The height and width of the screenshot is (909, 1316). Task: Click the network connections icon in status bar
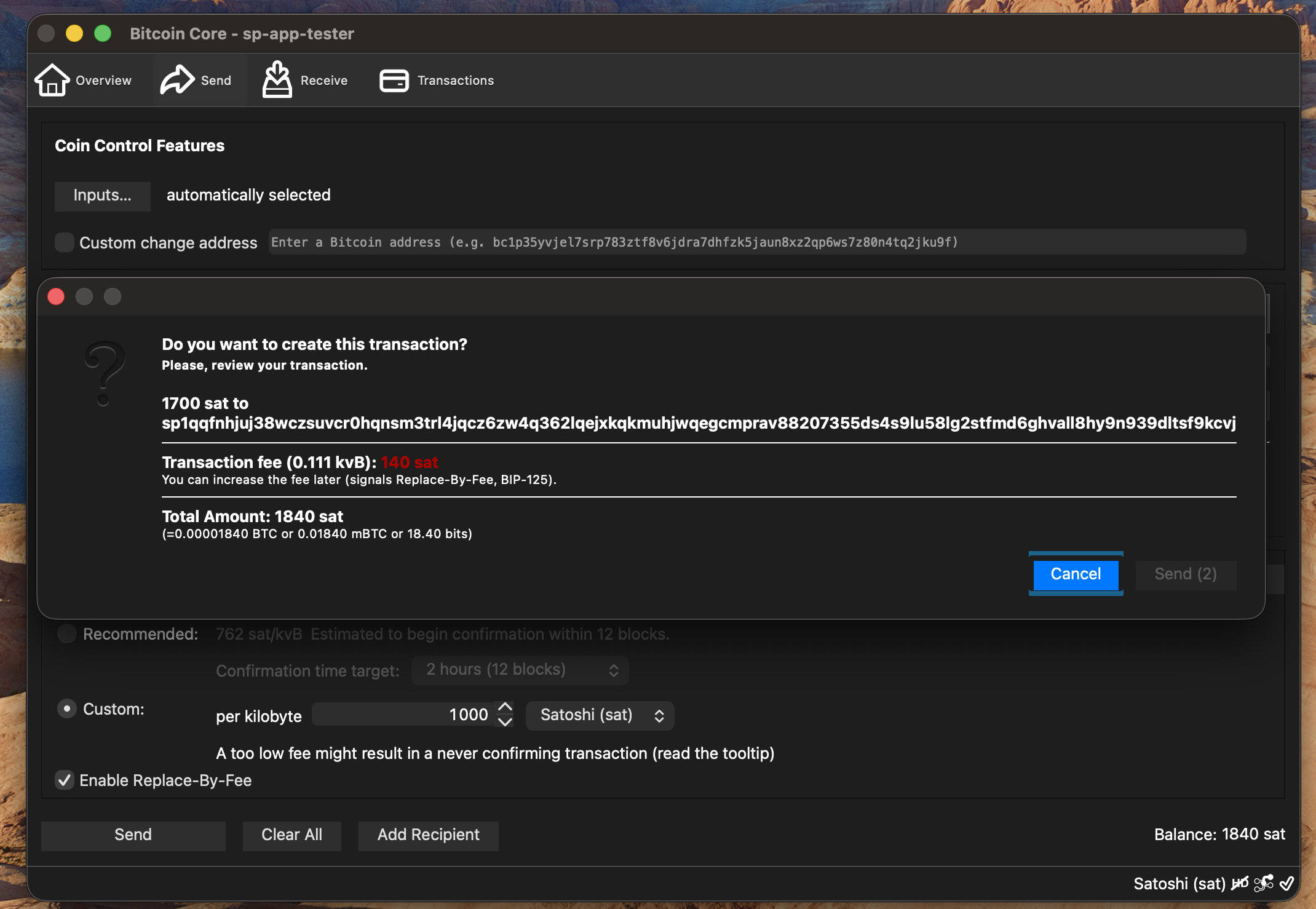click(1264, 884)
